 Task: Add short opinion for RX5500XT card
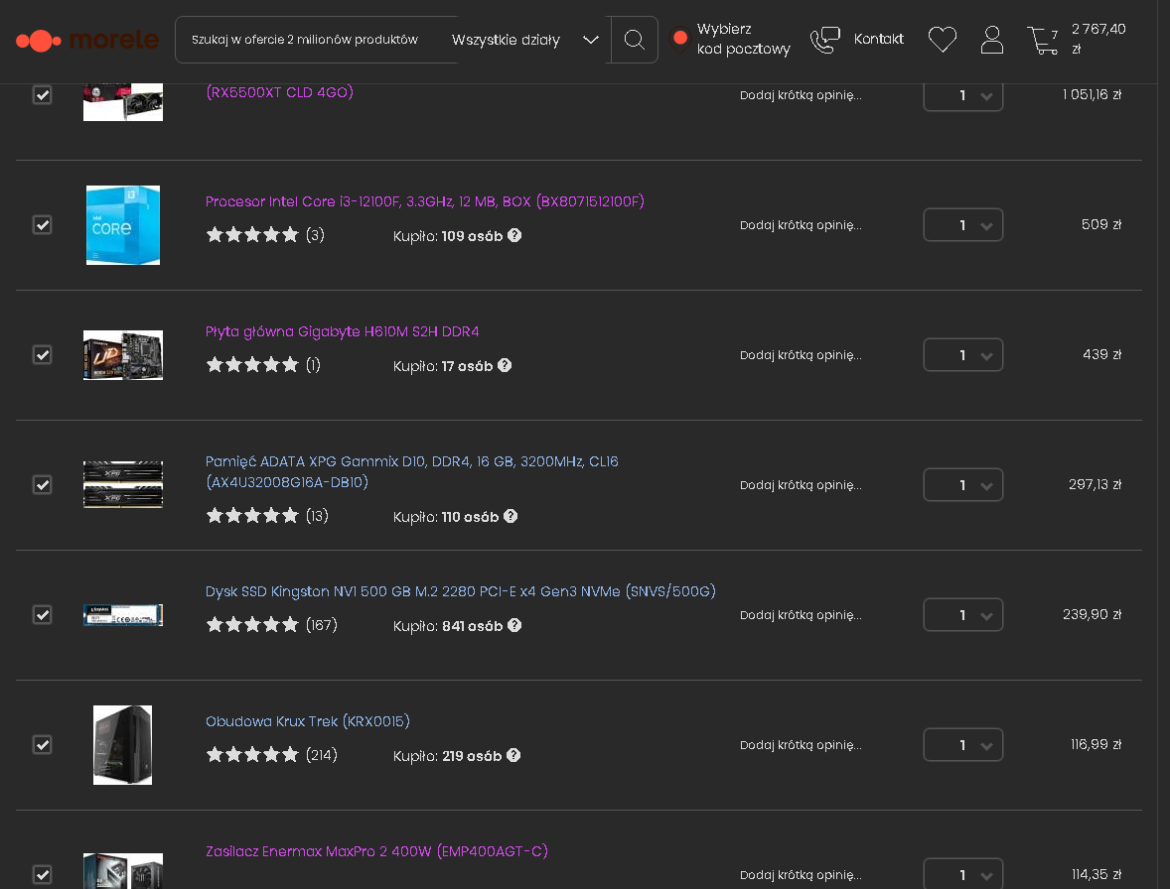click(x=801, y=95)
